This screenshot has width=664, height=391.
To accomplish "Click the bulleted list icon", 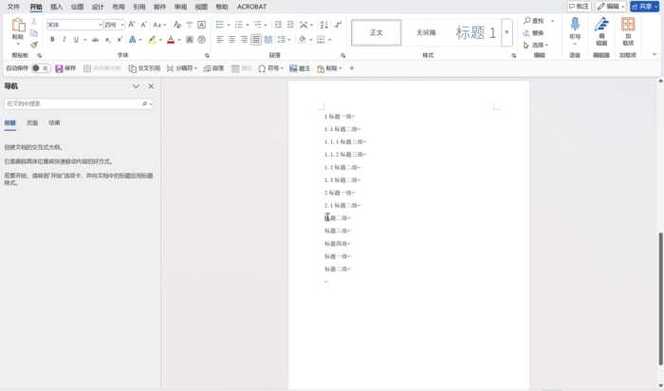I will pyautogui.click(x=219, y=25).
